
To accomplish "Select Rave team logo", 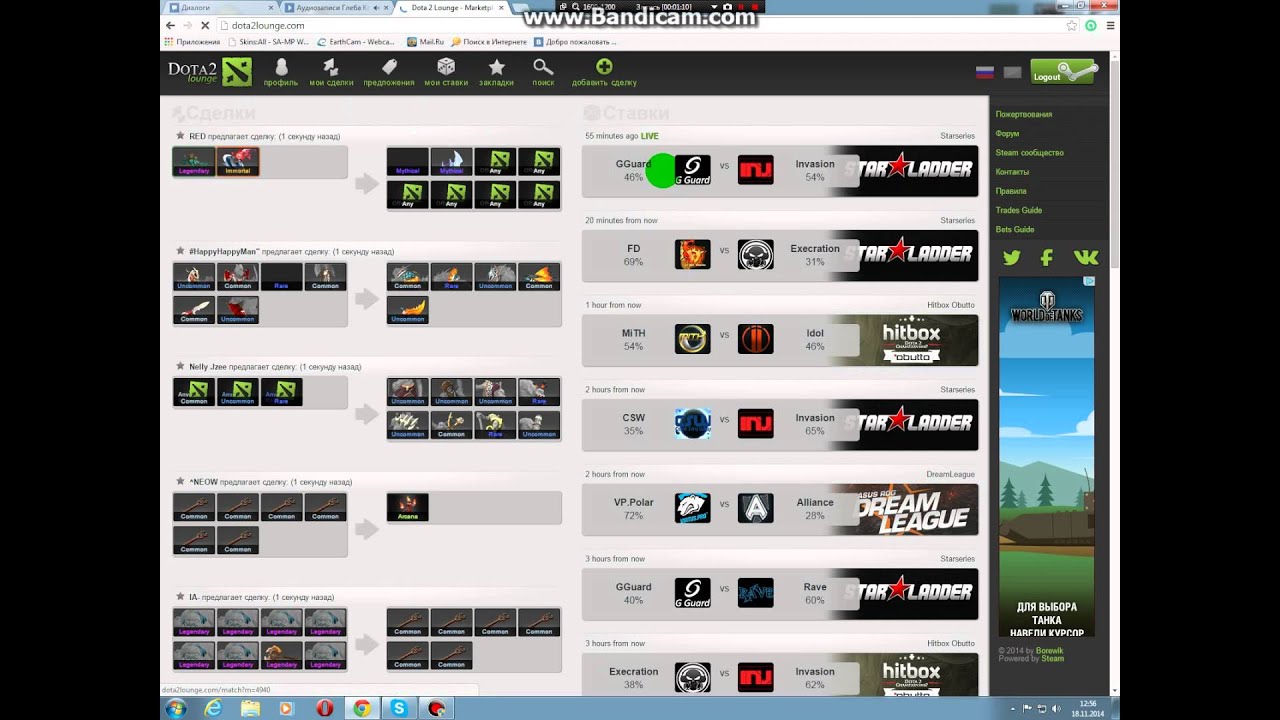I will pyautogui.click(x=756, y=593).
